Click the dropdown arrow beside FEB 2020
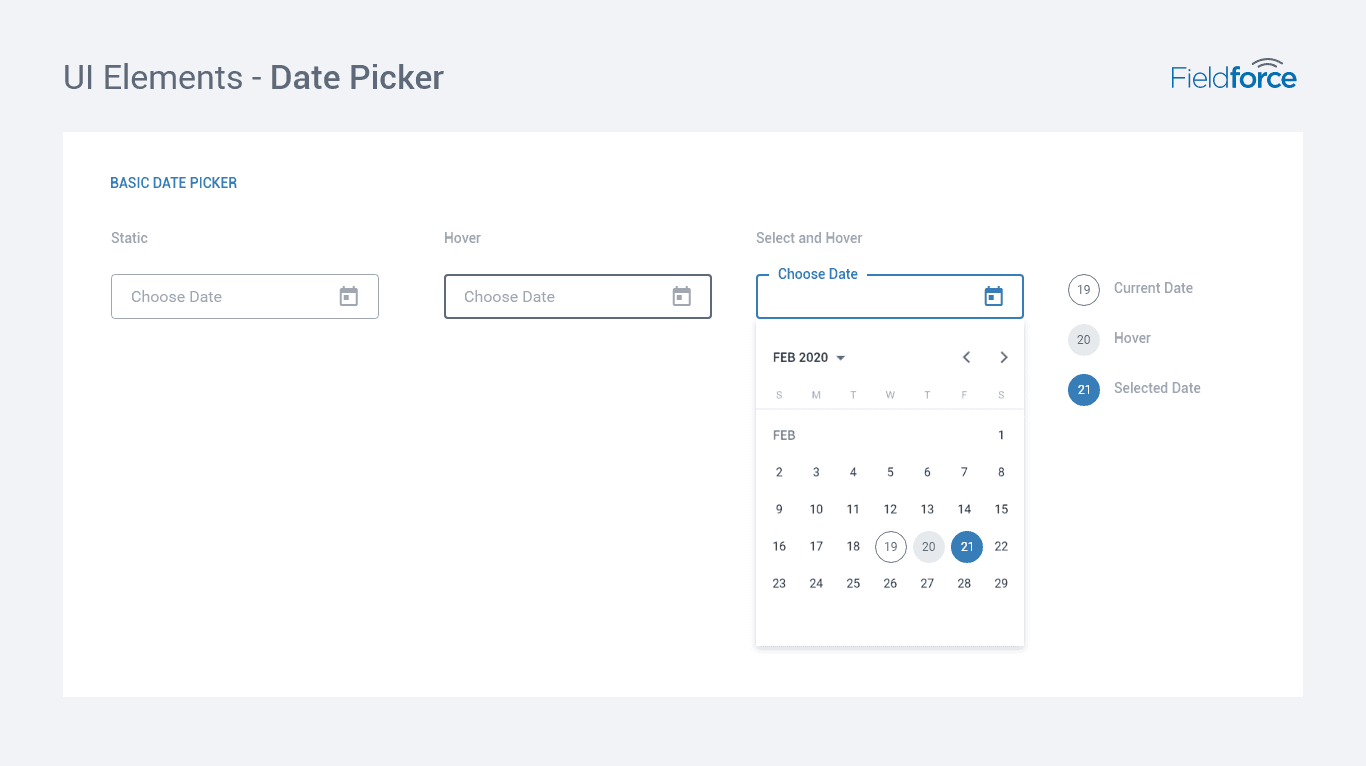This screenshot has width=1366, height=766. (840, 358)
